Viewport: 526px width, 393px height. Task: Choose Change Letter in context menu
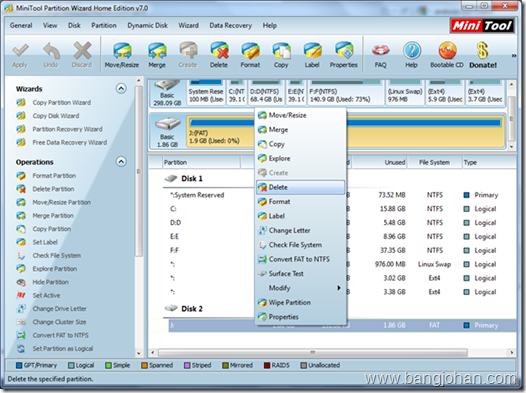click(301, 231)
